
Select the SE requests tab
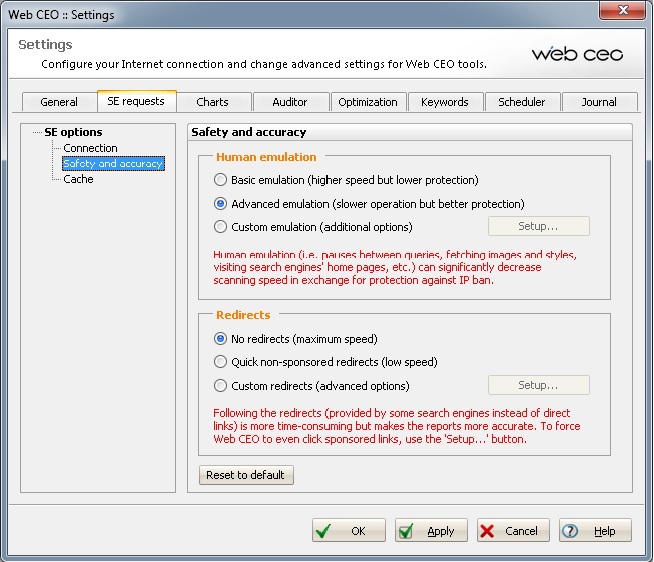tap(136, 101)
